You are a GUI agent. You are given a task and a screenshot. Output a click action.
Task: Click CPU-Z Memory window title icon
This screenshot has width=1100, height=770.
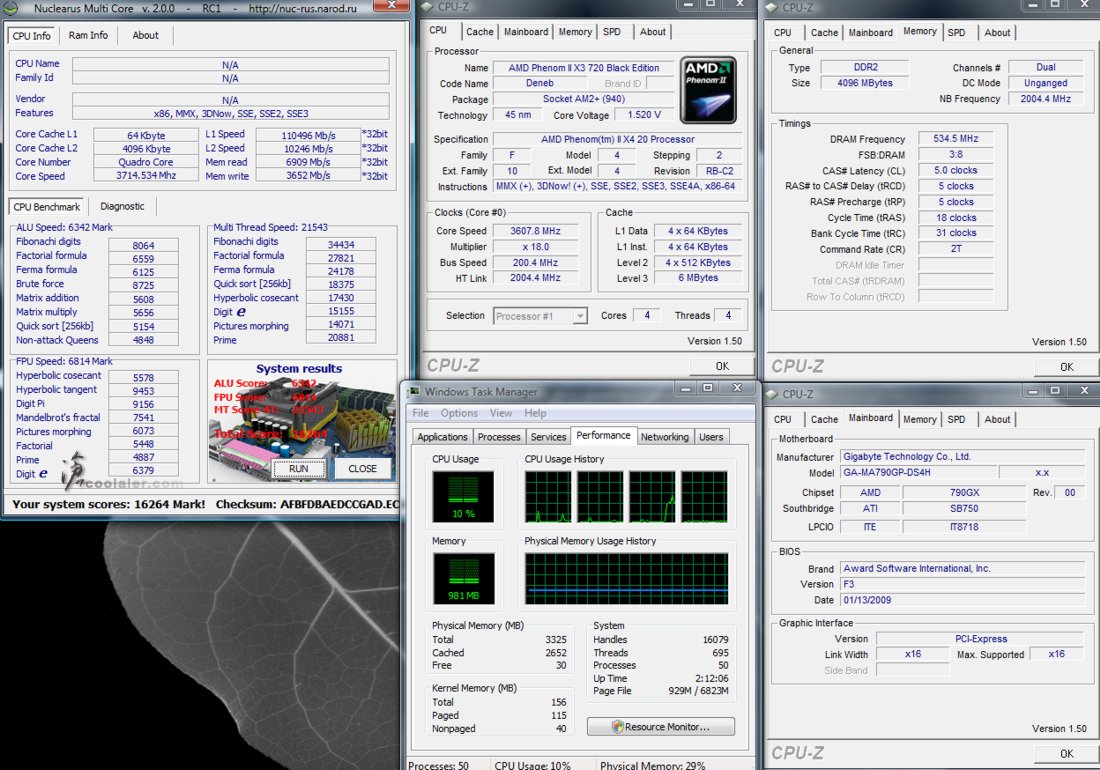point(772,7)
